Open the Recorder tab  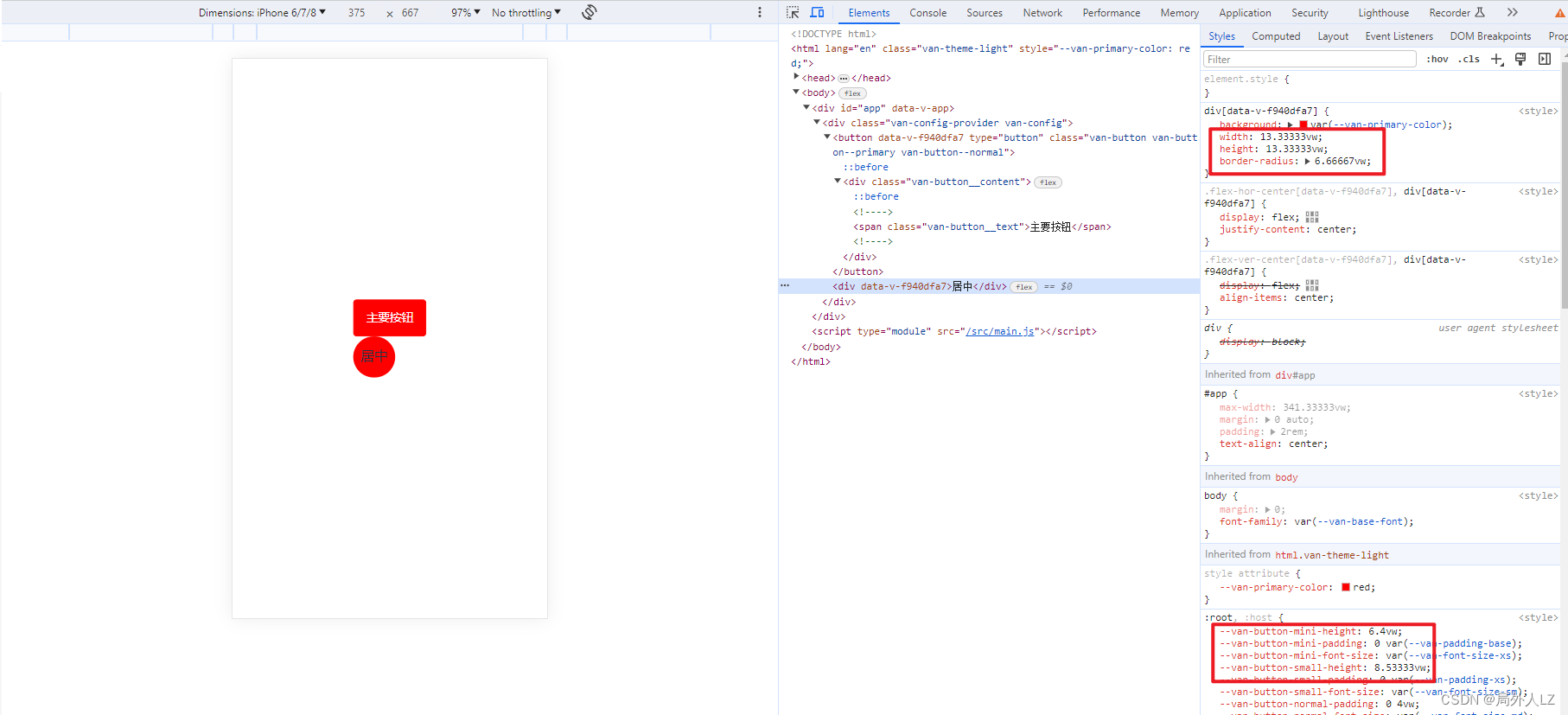pyautogui.click(x=1456, y=13)
